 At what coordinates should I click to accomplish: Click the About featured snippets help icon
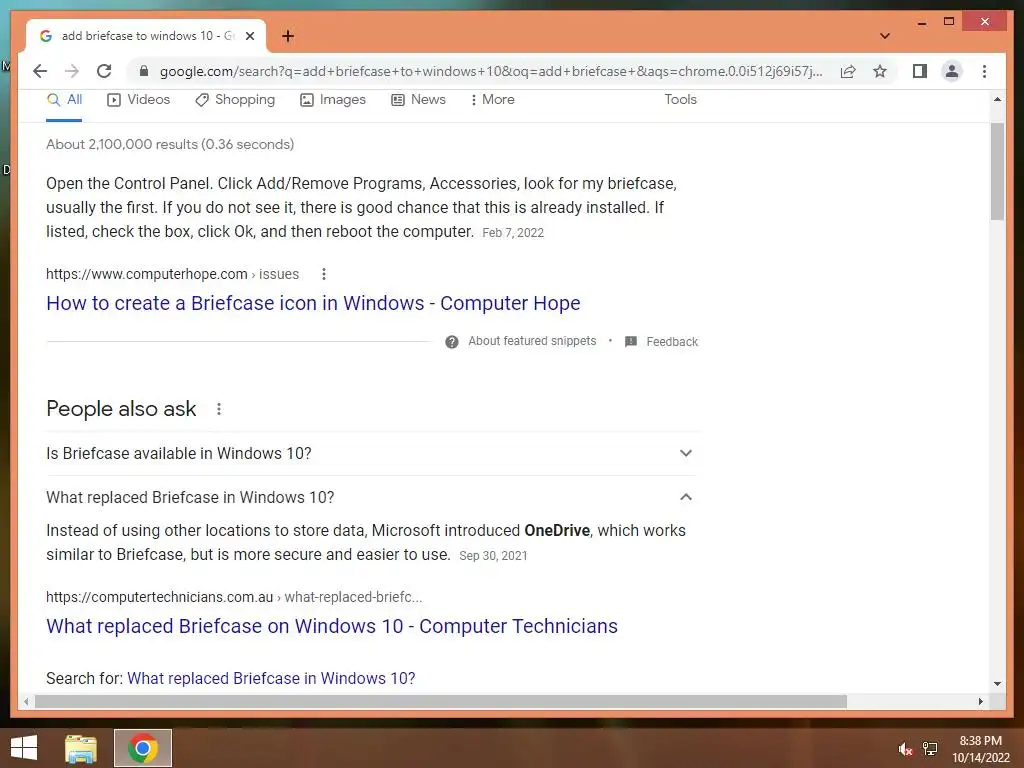[451, 342]
